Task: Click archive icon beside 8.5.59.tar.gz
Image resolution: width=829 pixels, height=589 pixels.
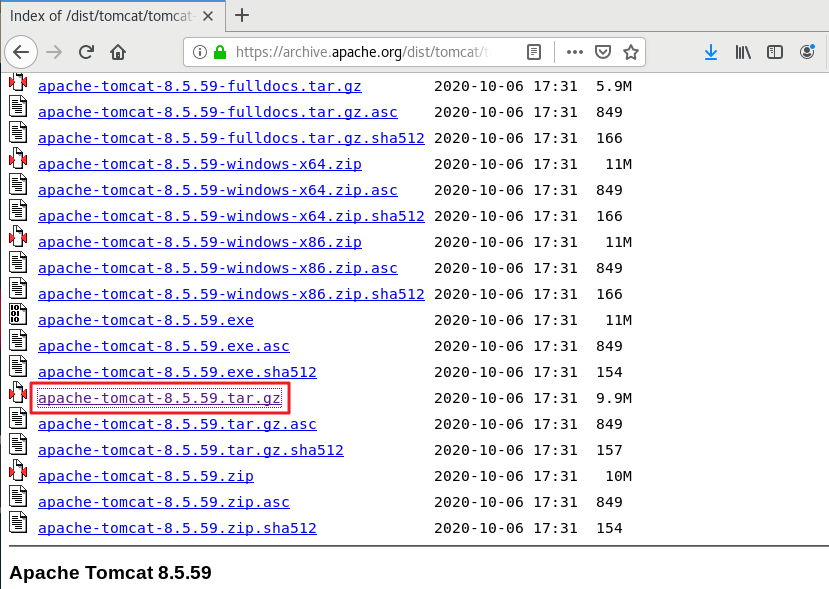Action: 18,392
